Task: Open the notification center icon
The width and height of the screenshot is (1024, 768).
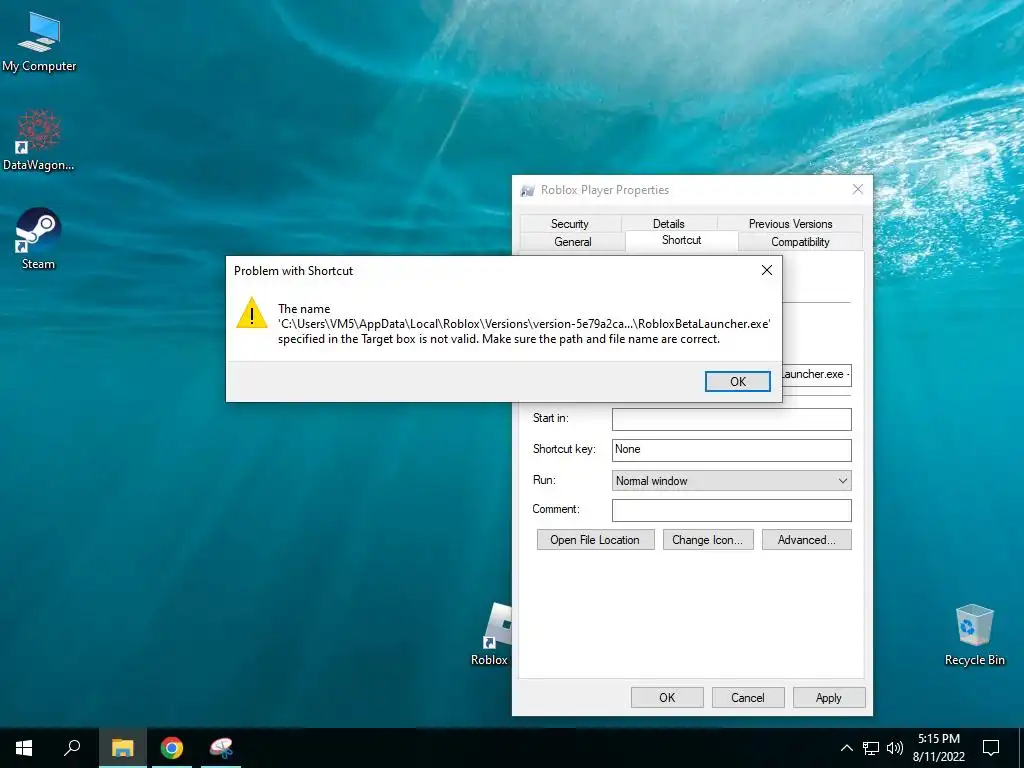Action: (x=991, y=748)
